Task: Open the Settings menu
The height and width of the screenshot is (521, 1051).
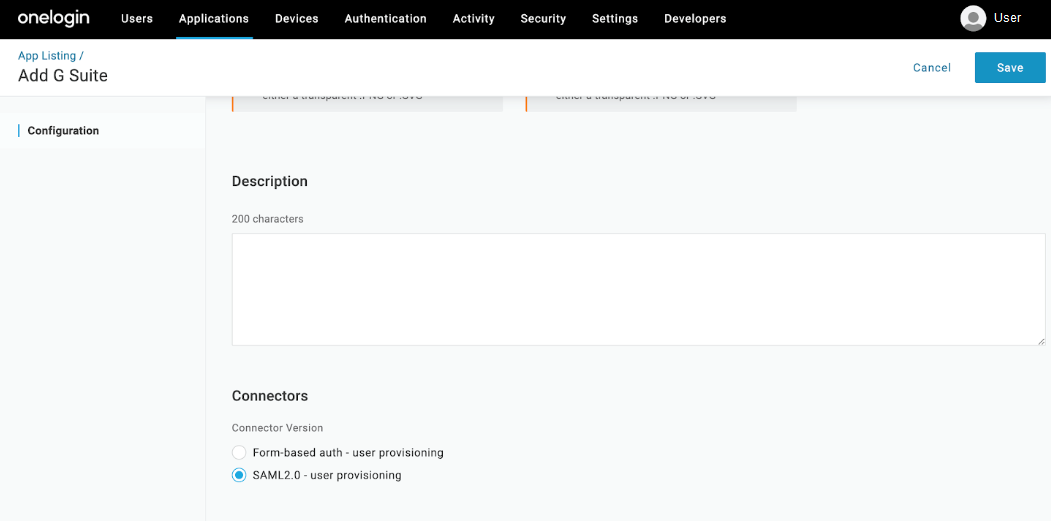Action: click(x=615, y=19)
